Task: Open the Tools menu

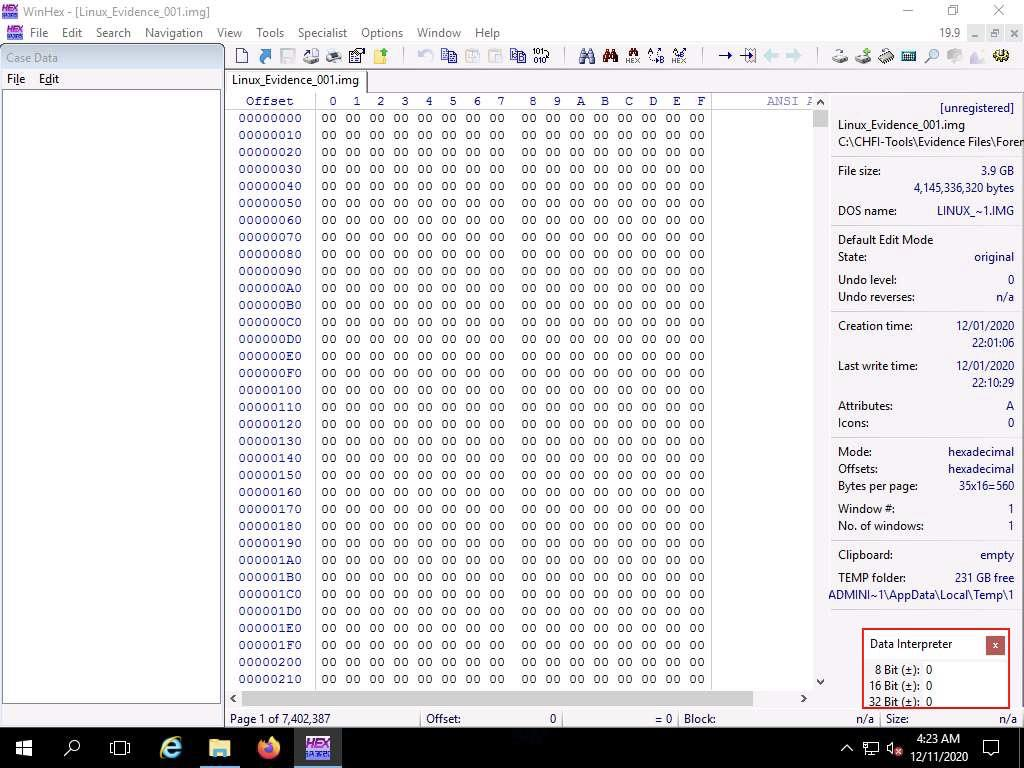Action: pos(270,33)
